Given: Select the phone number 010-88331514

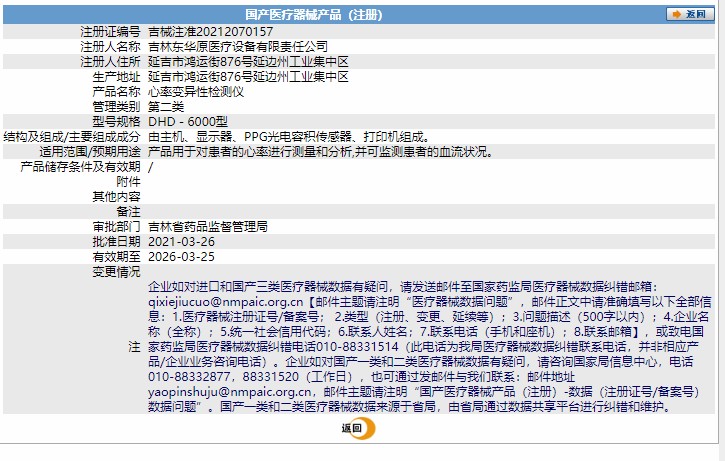Looking at the screenshot, I should (x=357, y=347).
